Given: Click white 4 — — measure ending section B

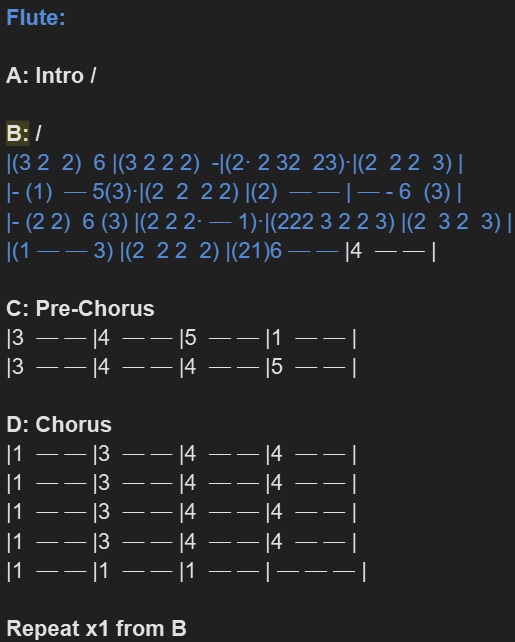Looking at the screenshot, I should point(388,251).
